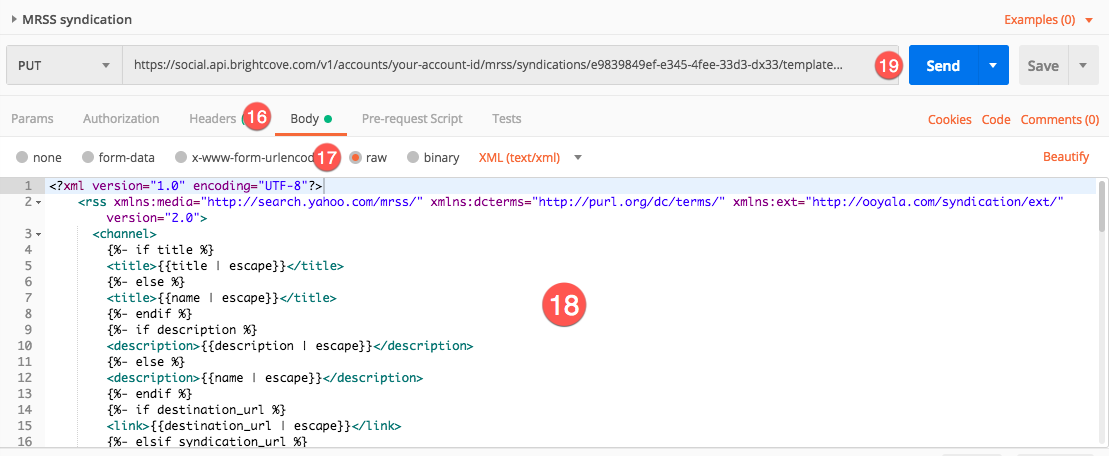Open the XML (text/xml) content type dropdown

530,158
